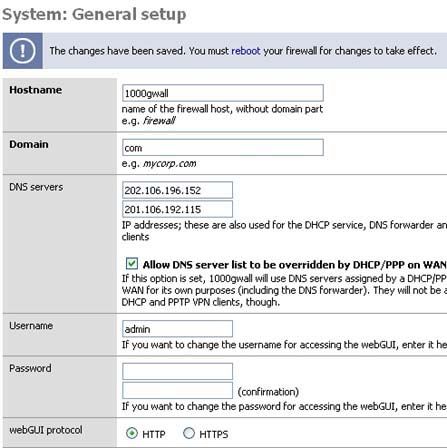Image resolution: width=447 pixels, height=448 pixels.
Task: Click the '(confirmation)' text beside the password field
Action: click(268, 392)
